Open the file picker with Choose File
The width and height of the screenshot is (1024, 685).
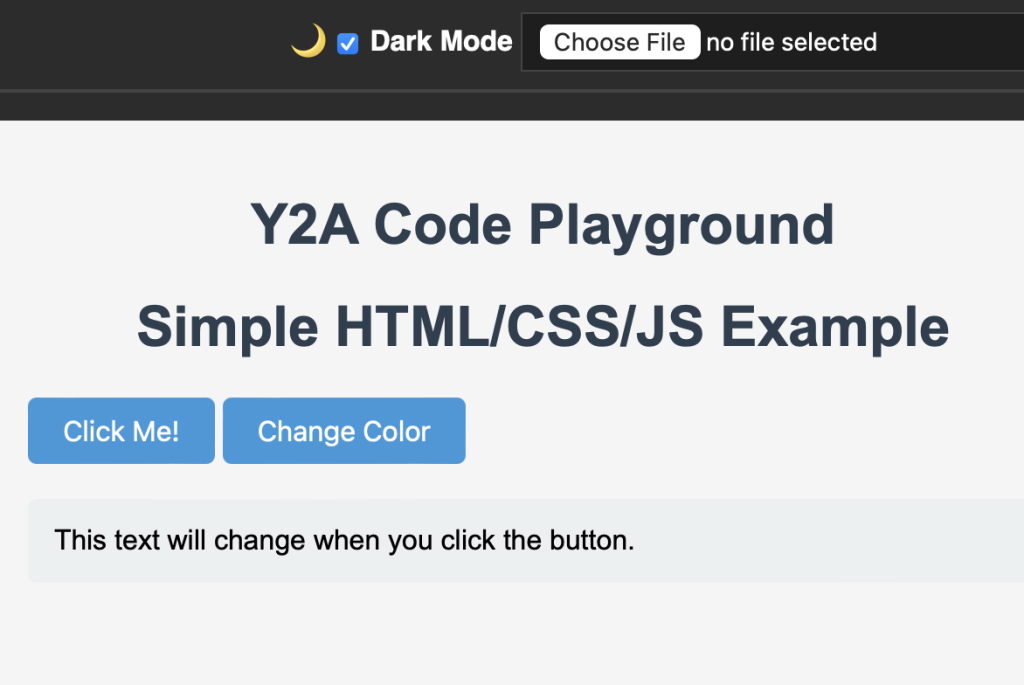tap(619, 42)
